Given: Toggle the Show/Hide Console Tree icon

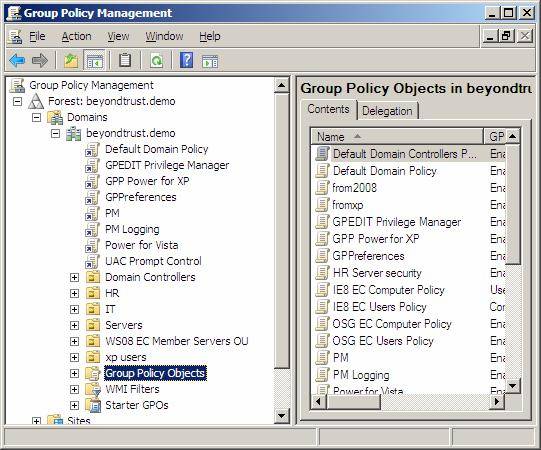Looking at the screenshot, I should click(95, 61).
